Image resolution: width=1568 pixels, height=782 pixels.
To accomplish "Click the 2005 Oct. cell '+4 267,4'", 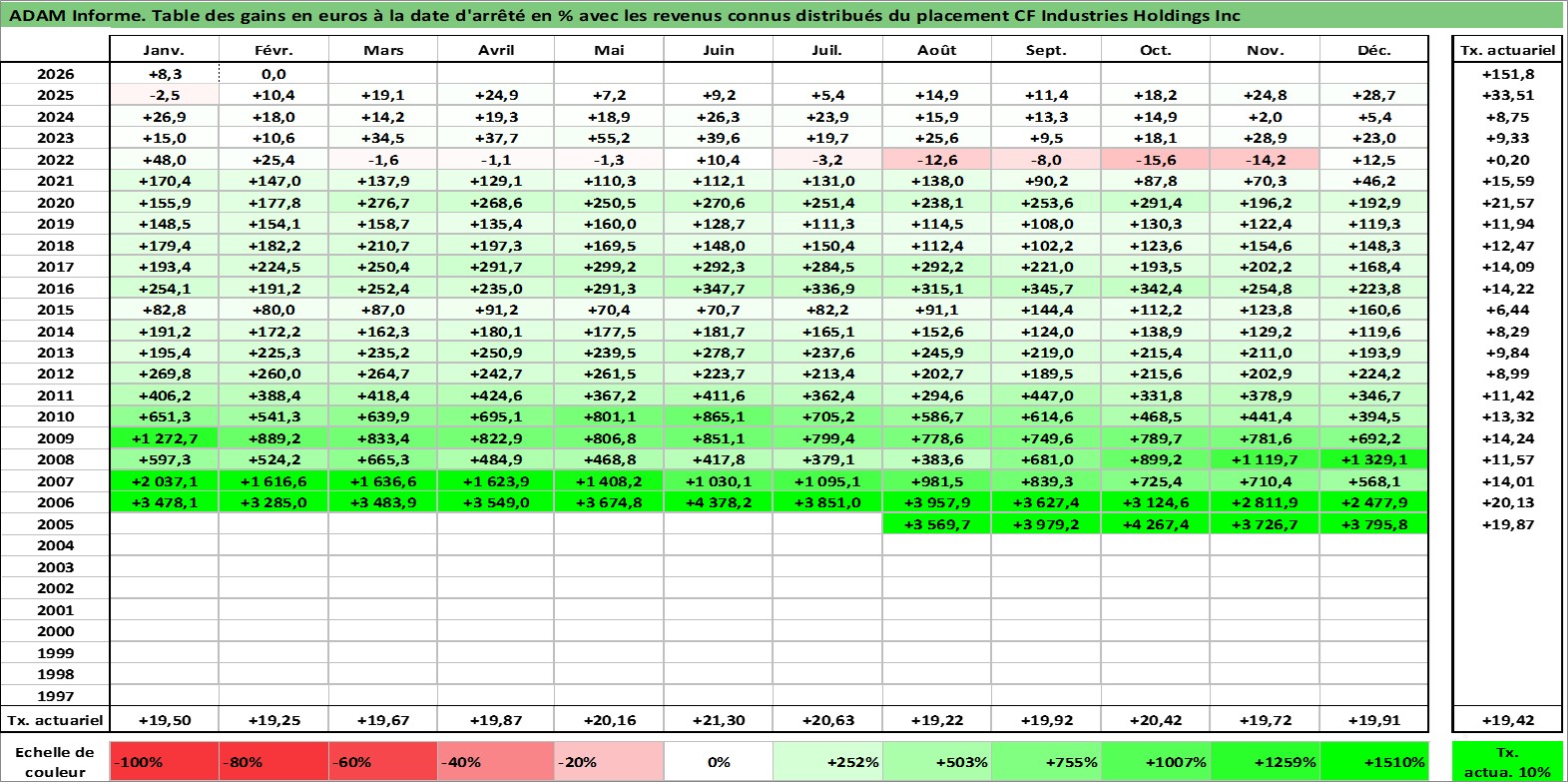I will point(1156,524).
